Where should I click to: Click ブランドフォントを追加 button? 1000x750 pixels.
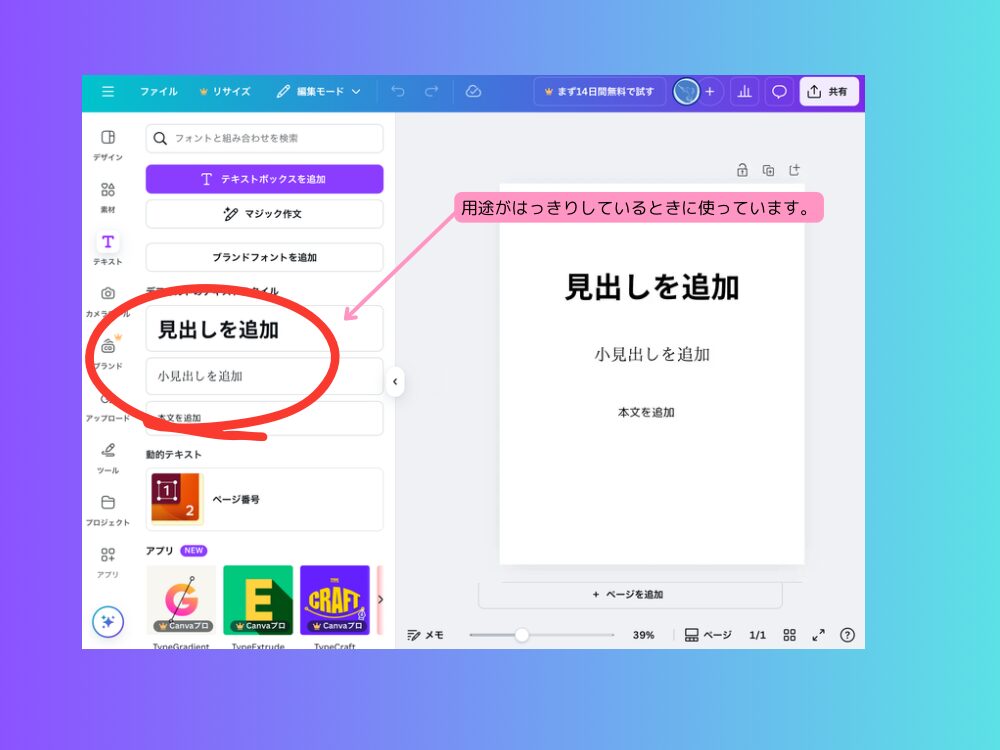click(264, 257)
